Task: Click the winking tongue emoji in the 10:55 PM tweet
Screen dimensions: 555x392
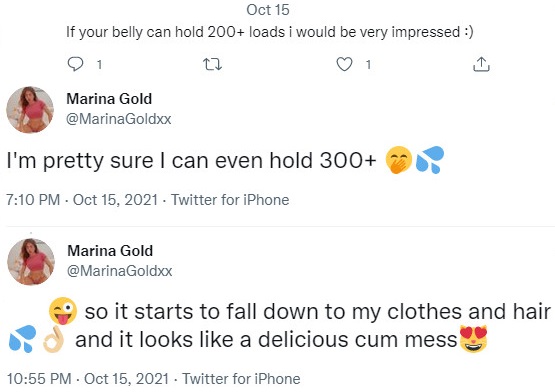Action: tap(63, 311)
